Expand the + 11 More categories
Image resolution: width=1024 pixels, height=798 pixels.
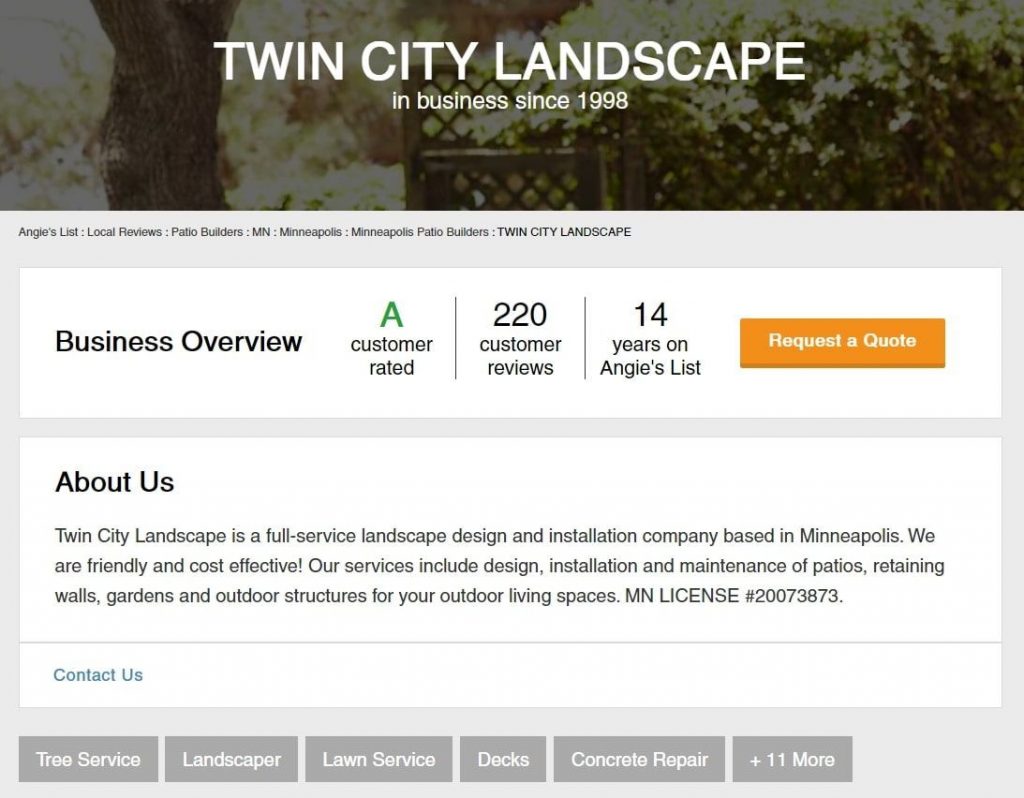[x=792, y=759]
